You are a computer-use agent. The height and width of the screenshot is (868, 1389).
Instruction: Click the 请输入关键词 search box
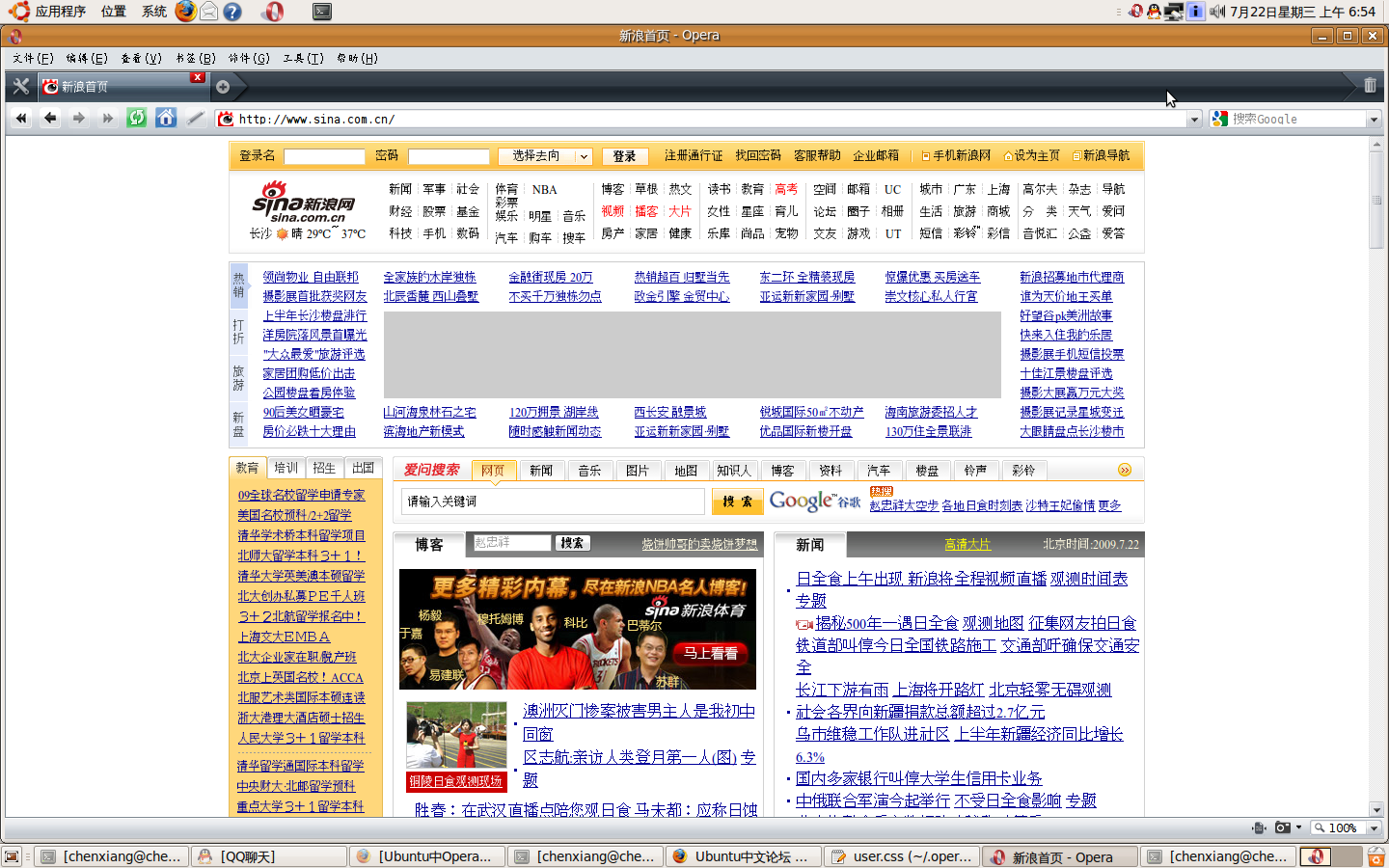tap(553, 502)
